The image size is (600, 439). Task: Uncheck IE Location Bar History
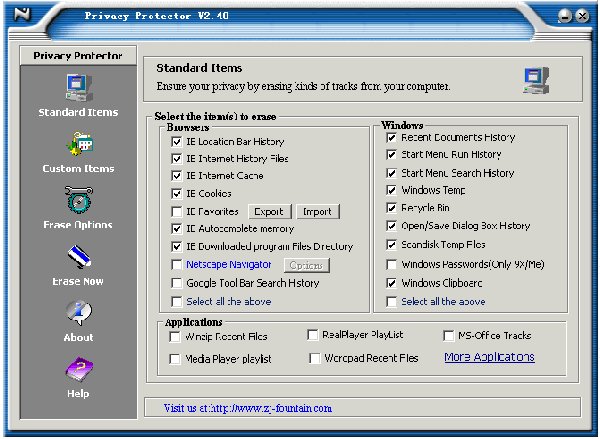coord(176,142)
